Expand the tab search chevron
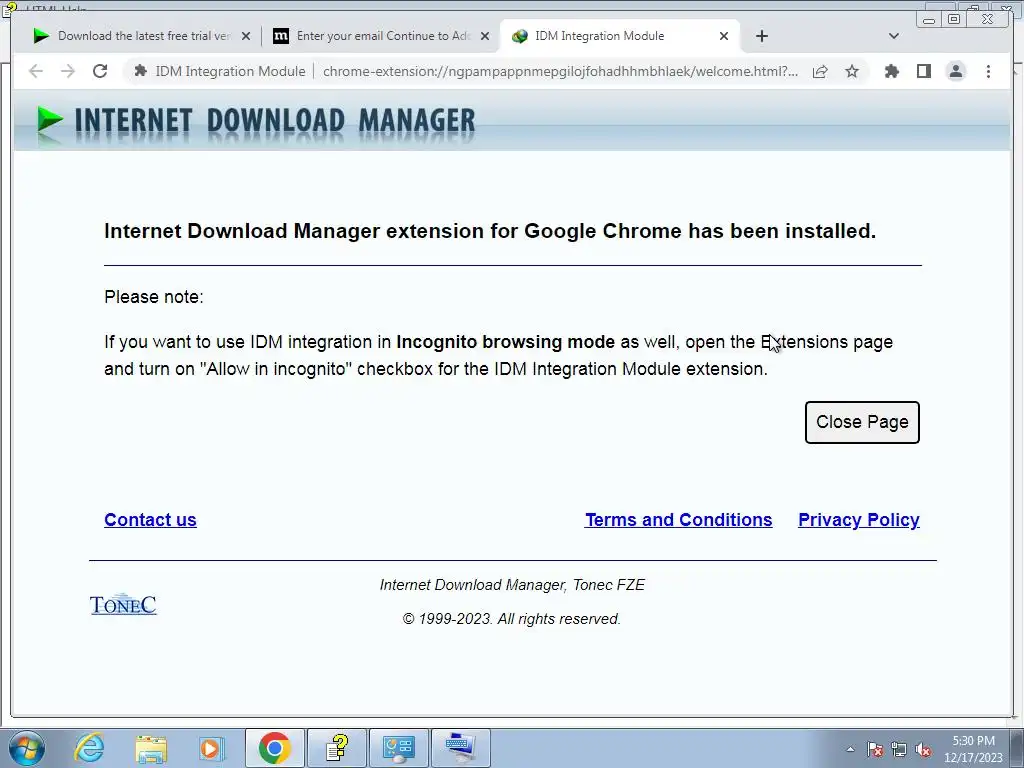1024x768 pixels. pyautogui.click(x=894, y=36)
